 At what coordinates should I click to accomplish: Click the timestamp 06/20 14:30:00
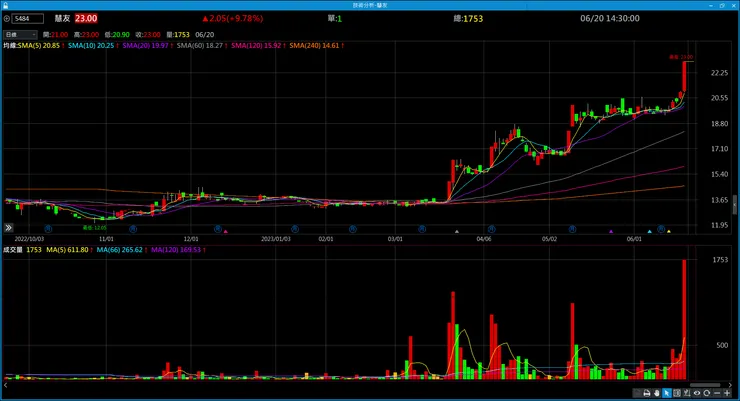(610, 18)
